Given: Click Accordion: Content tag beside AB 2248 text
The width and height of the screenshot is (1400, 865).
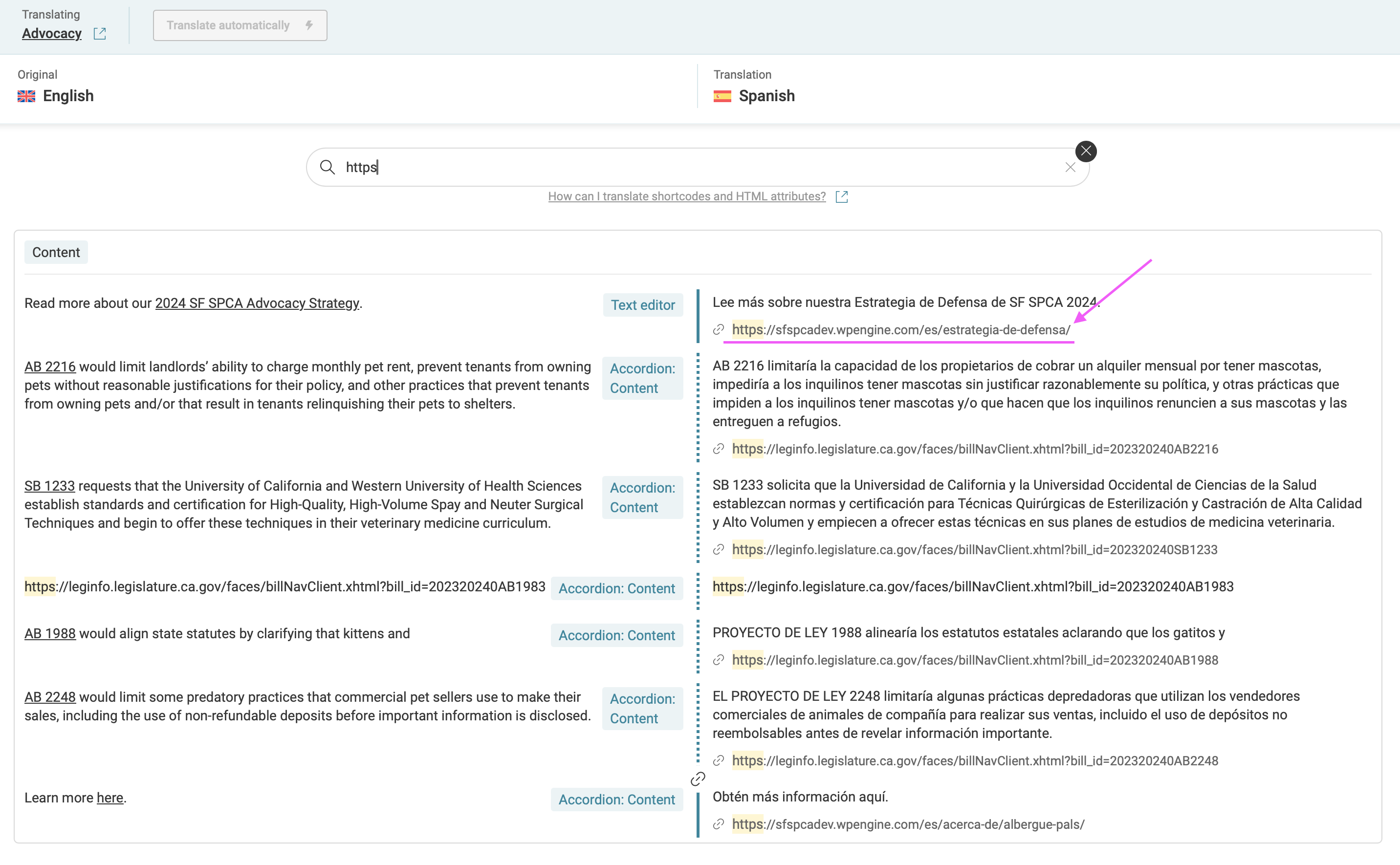Looking at the screenshot, I should pos(642,708).
